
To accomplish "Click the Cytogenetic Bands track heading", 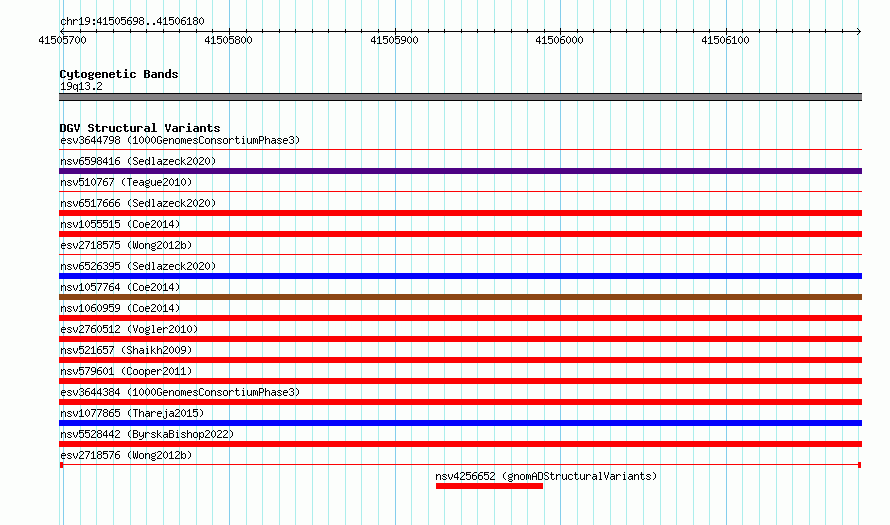I will pos(119,74).
